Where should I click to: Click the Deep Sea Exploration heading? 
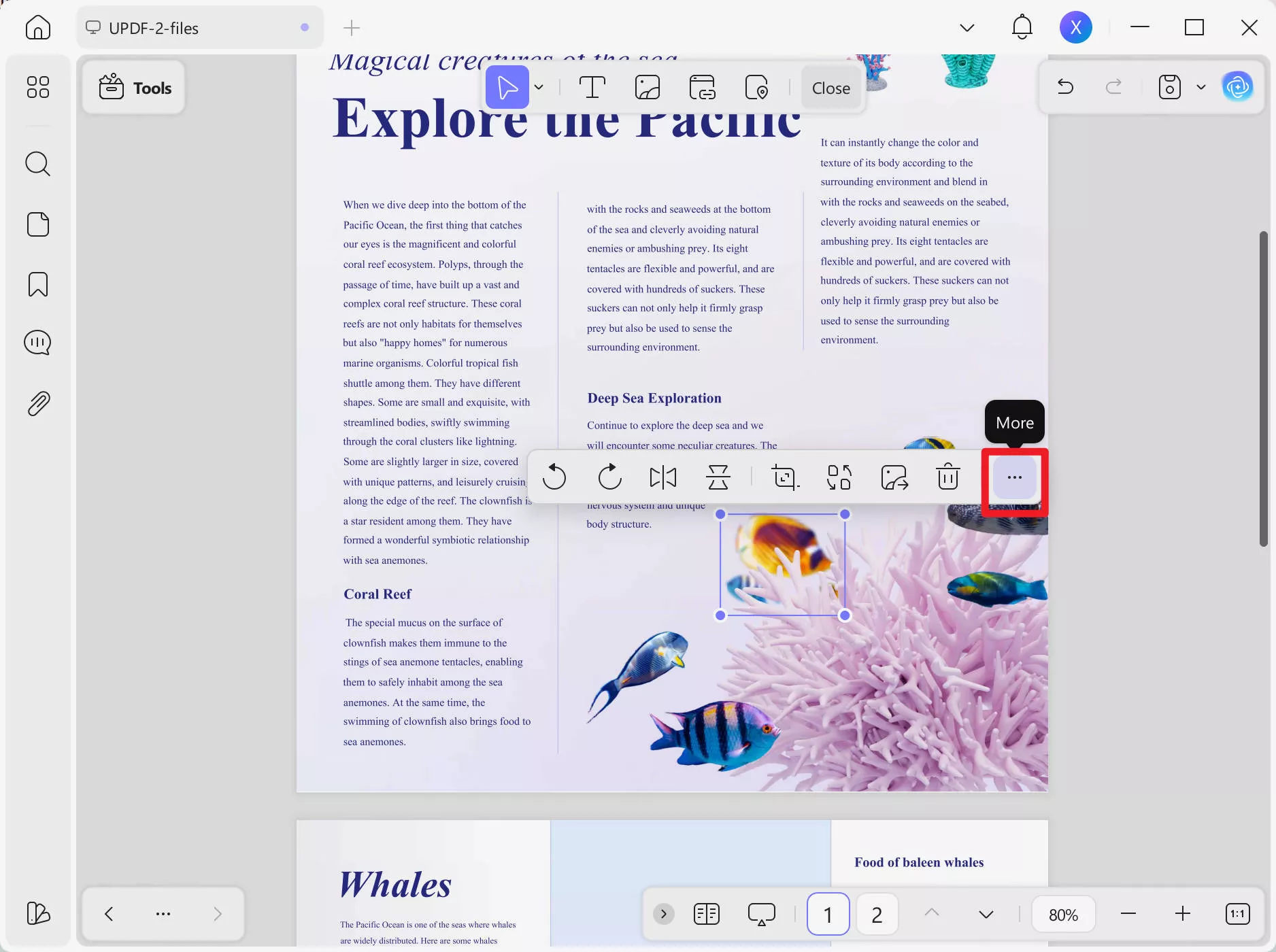coord(654,398)
